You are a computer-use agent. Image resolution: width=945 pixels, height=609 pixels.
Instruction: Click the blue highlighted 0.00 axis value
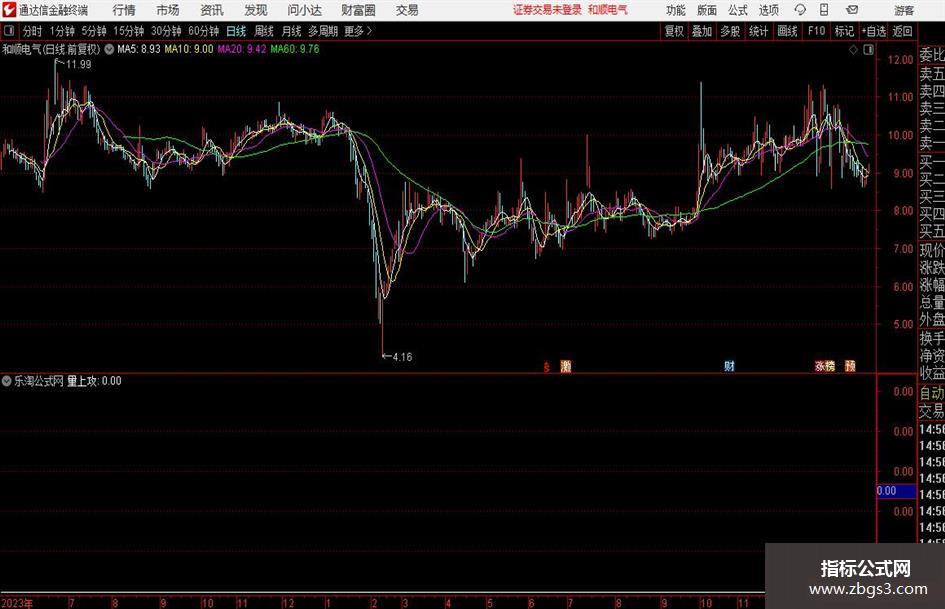[896, 491]
